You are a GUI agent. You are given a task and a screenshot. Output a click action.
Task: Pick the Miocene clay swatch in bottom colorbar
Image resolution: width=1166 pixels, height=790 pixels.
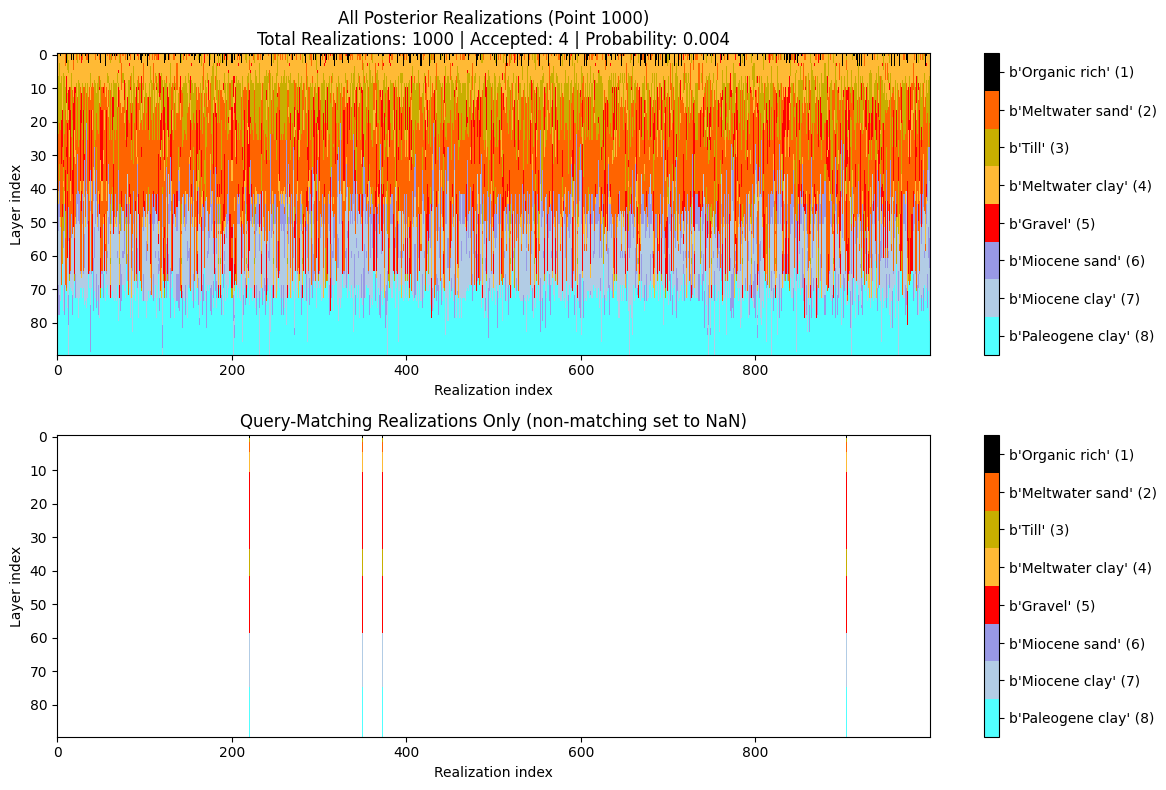[x=991, y=681]
